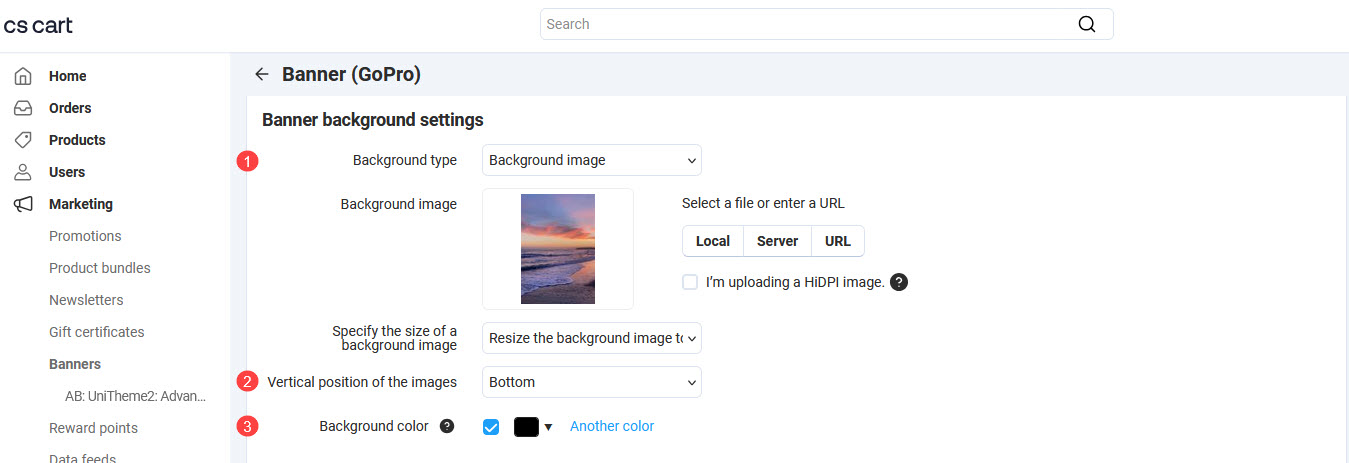Open the Home menu item
Screen dimensions: 1349x463
point(68,76)
